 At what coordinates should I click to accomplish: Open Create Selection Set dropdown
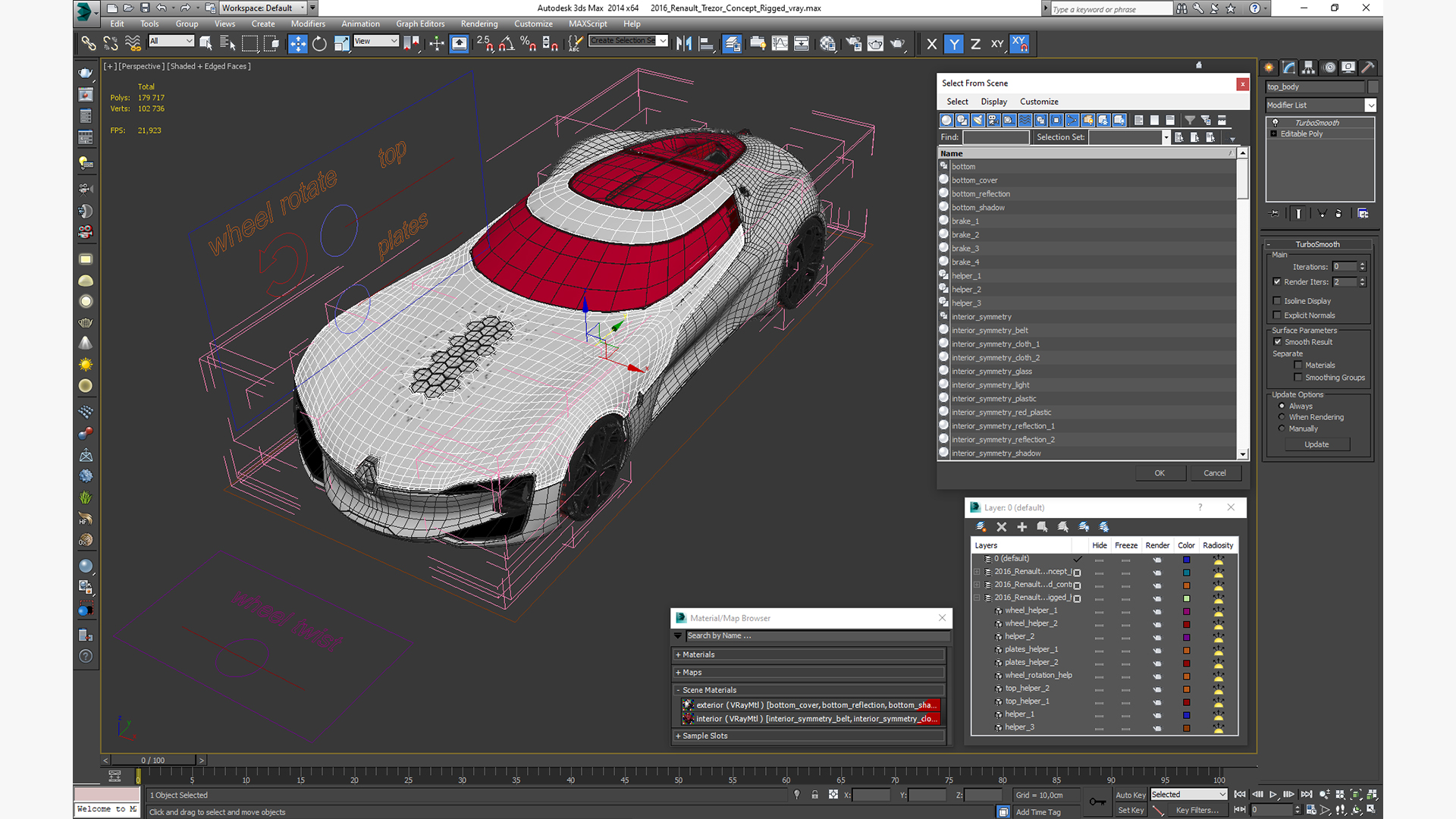point(663,41)
